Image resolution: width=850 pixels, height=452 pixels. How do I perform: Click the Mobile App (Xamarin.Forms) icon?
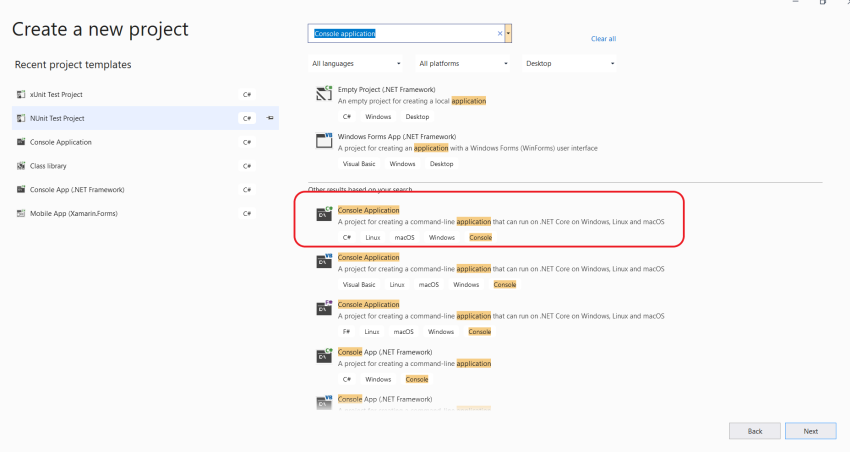pyautogui.click(x=21, y=214)
